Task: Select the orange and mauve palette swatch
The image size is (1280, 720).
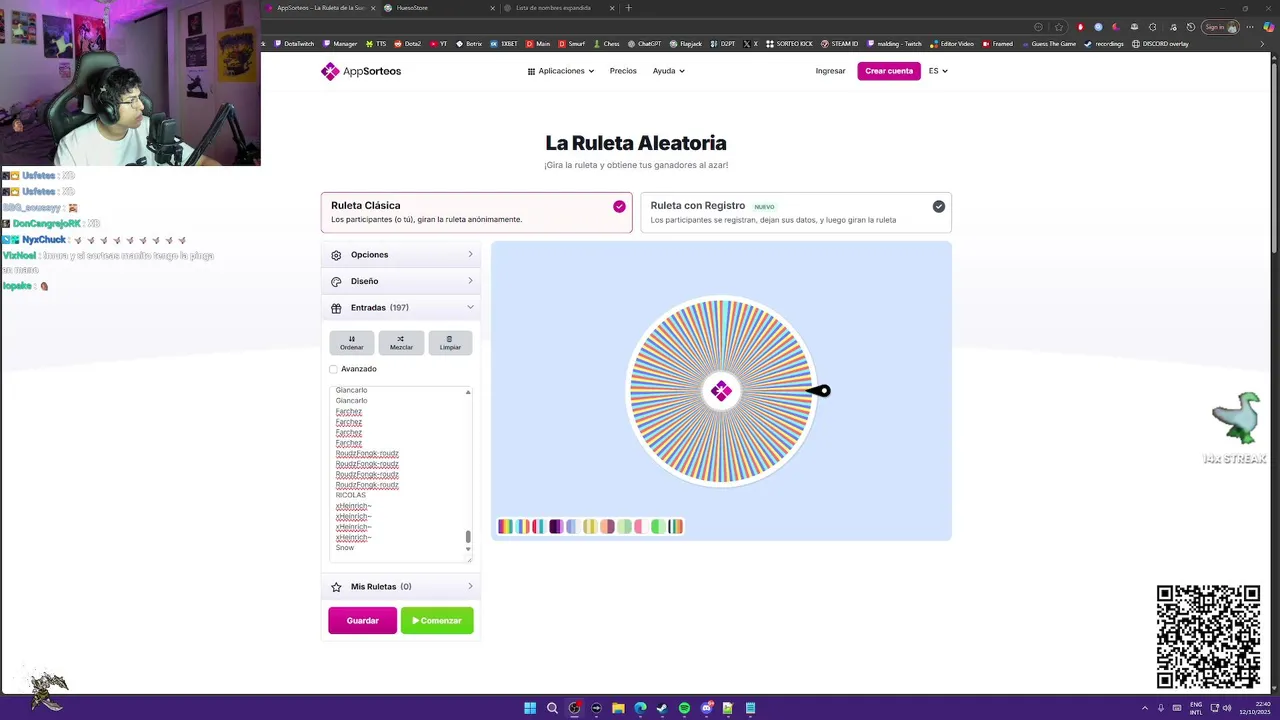Action: click(x=607, y=526)
